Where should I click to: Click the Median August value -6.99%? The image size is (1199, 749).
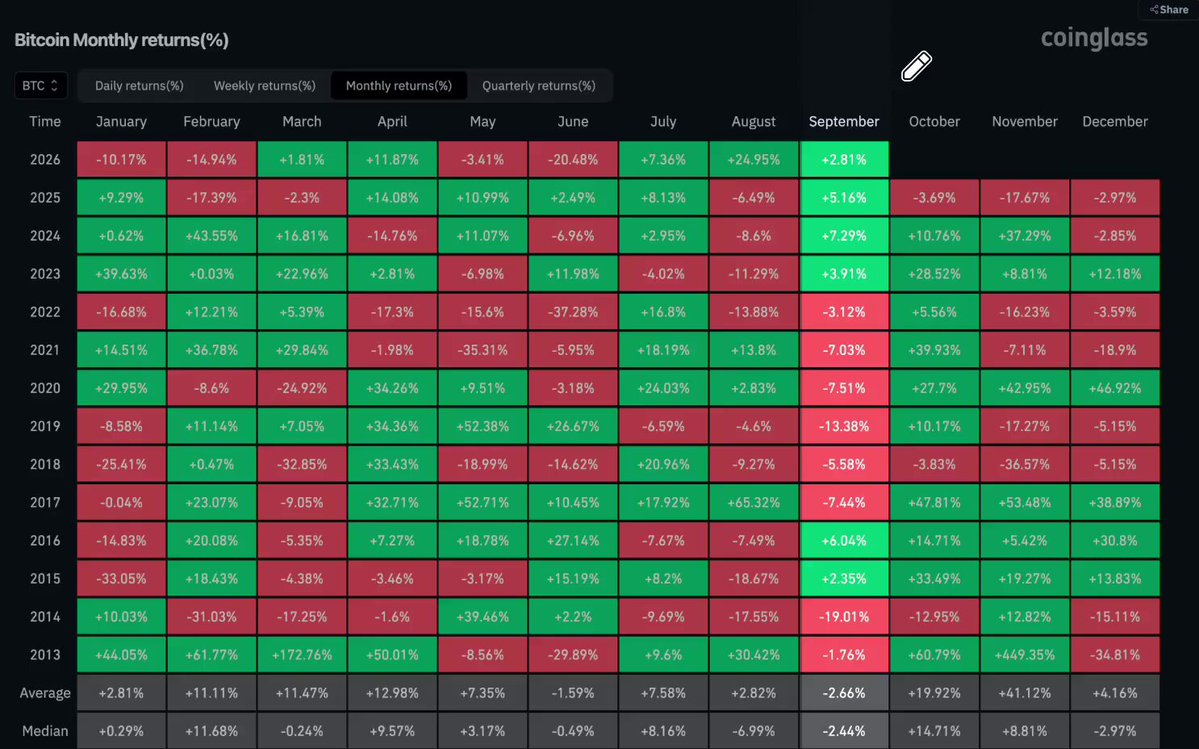tap(753, 731)
